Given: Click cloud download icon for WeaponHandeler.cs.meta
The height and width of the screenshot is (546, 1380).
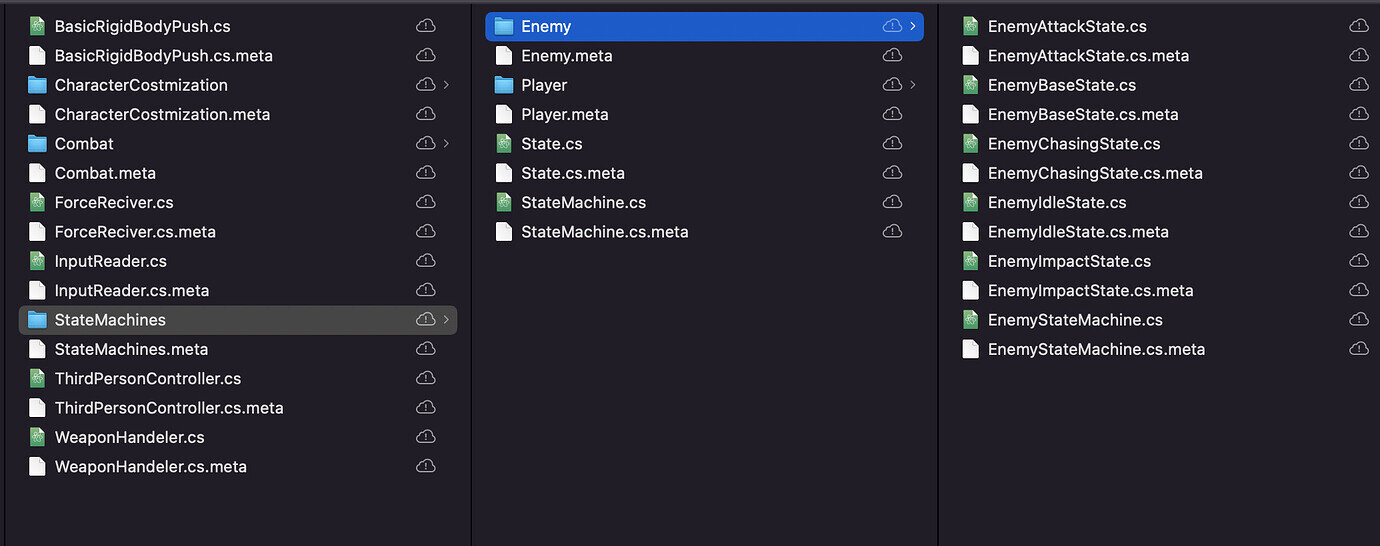Looking at the screenshot, I should [425, 466].
